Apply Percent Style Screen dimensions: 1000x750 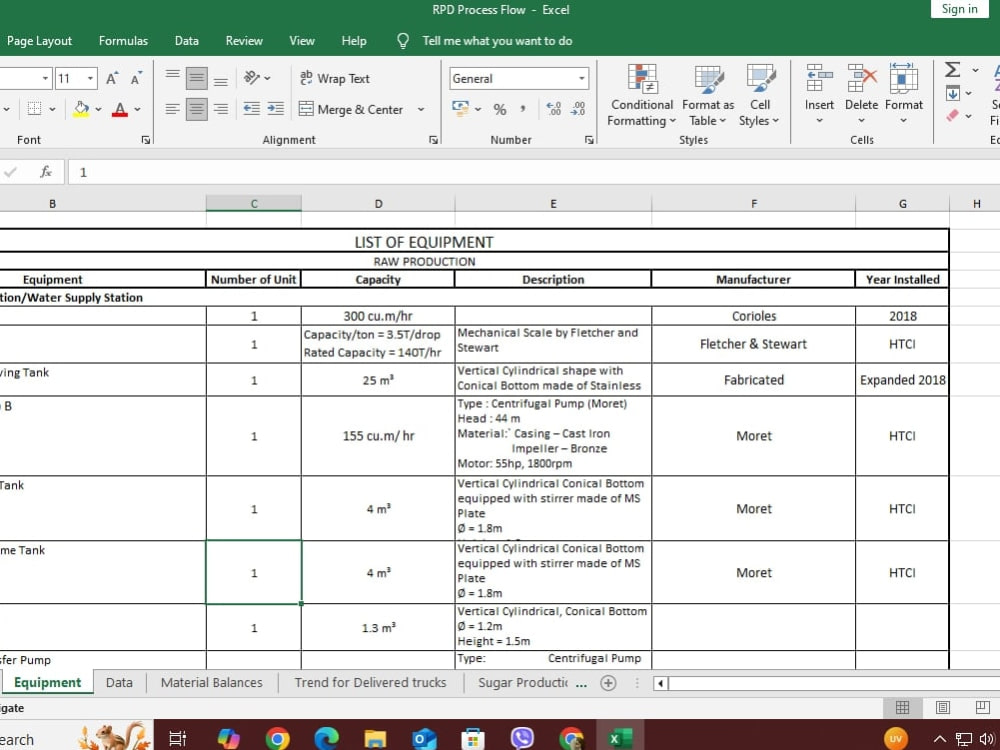(500, 109)
